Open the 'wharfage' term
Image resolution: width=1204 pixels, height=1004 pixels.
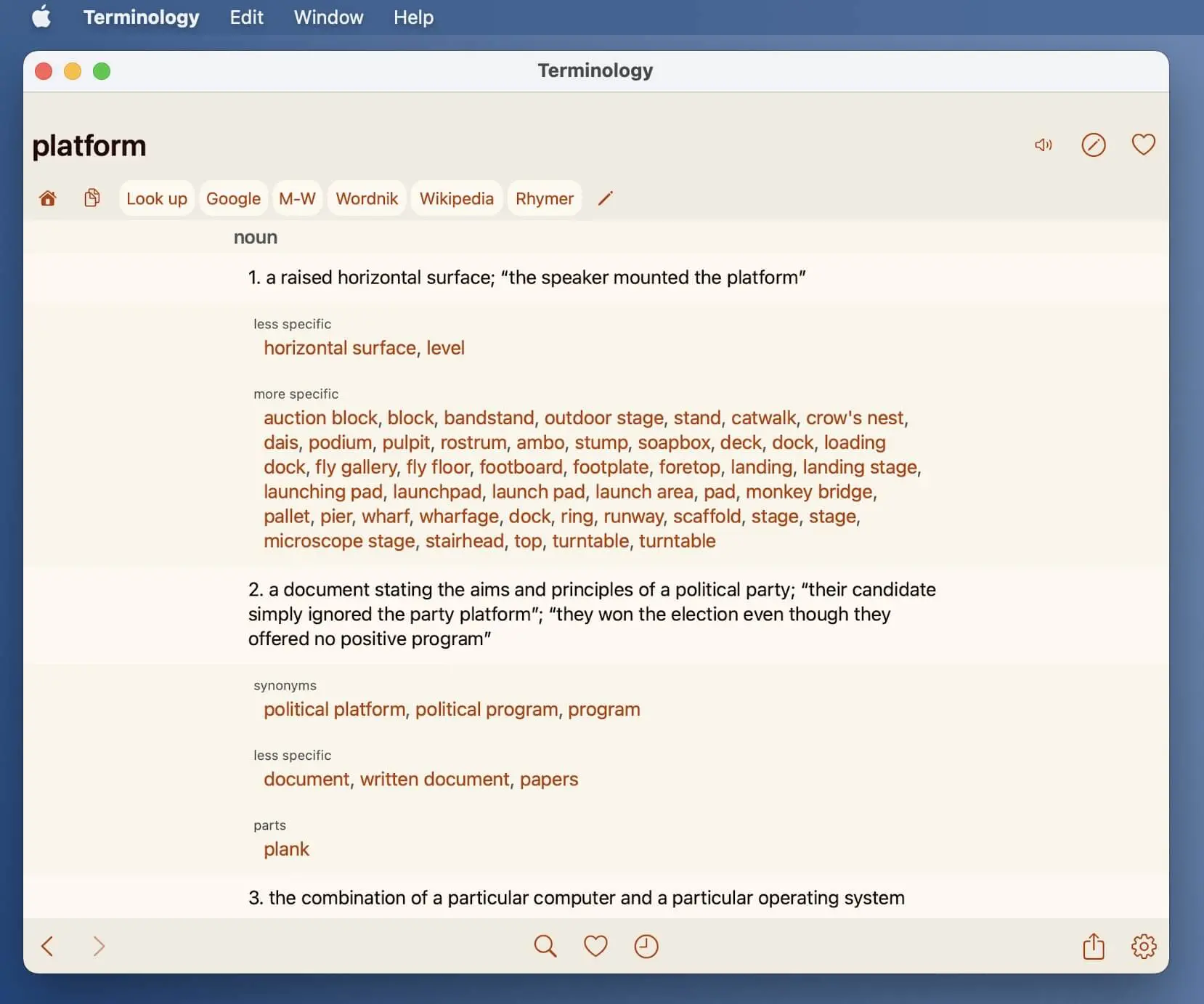(459, 517)
